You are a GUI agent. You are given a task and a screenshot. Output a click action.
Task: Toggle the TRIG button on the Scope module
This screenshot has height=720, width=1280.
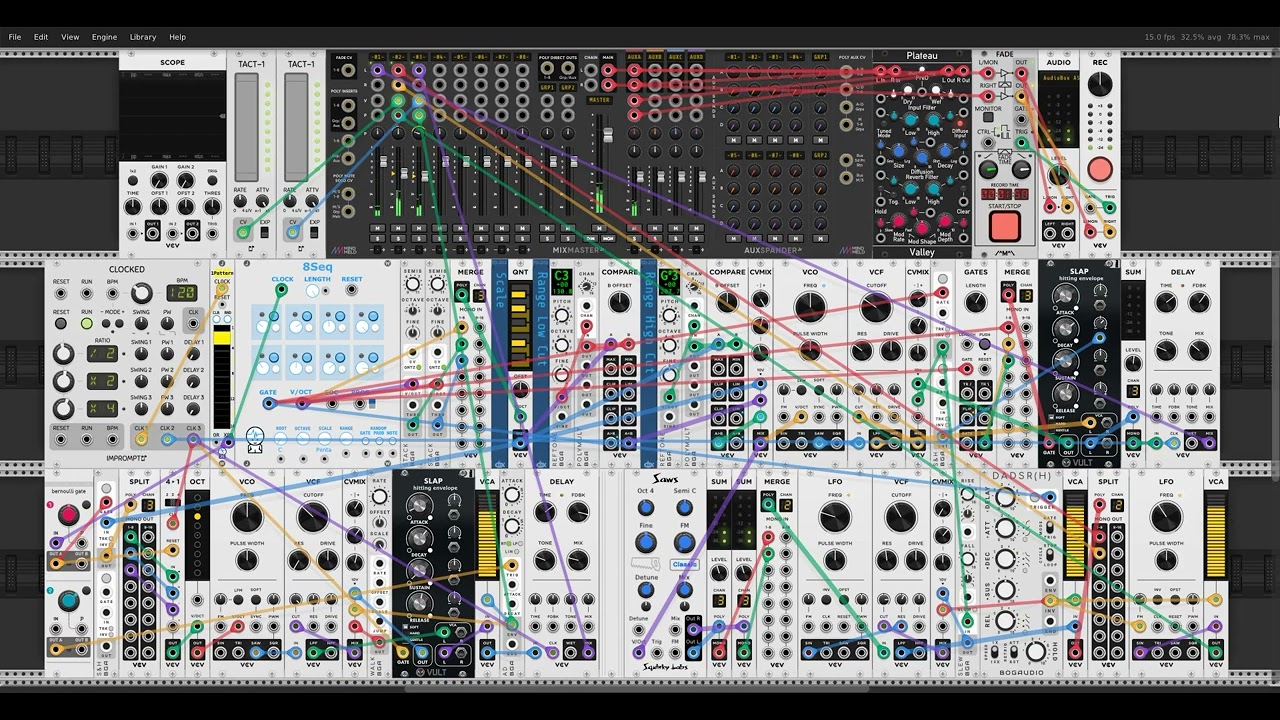tap(213, 180)
